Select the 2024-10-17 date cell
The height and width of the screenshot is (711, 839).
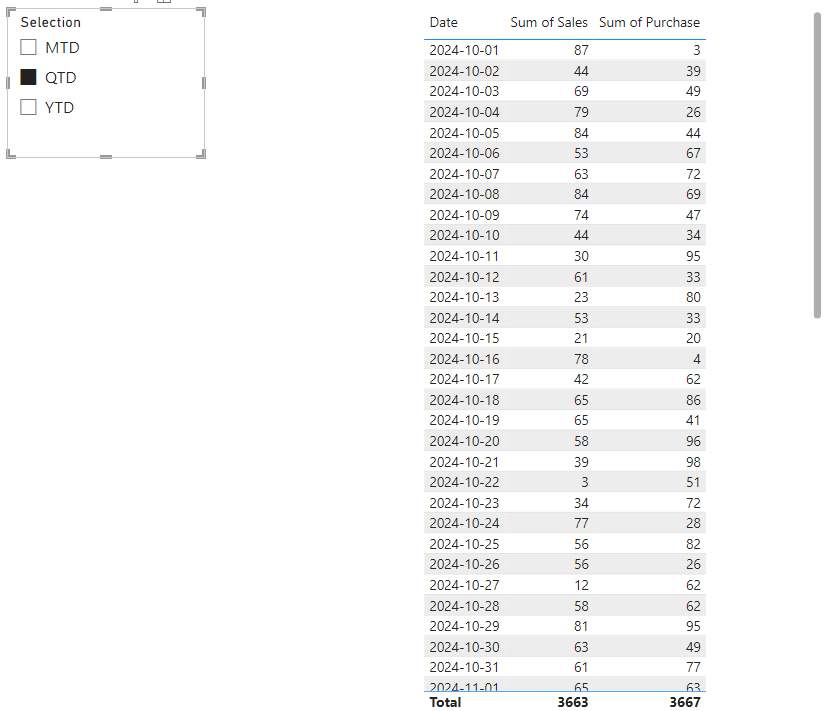tap(464, 379)
